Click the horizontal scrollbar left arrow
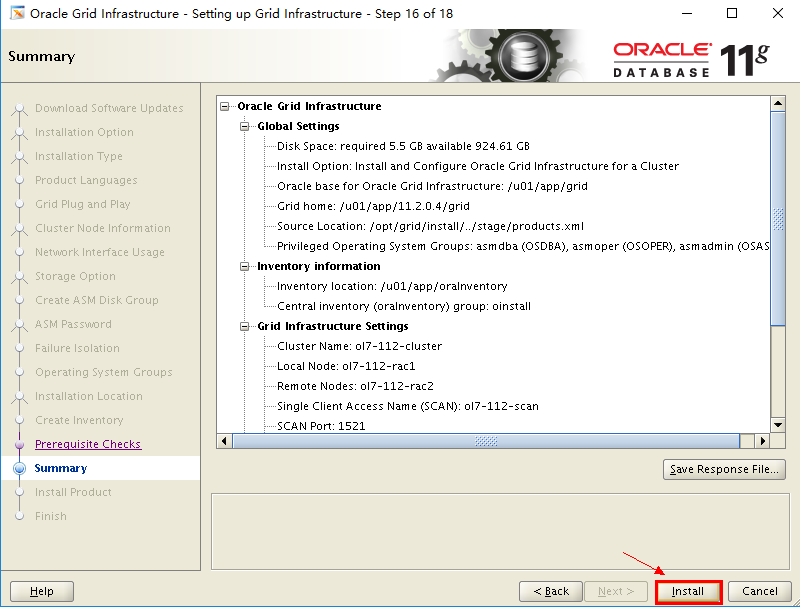 tap(224, 441)
